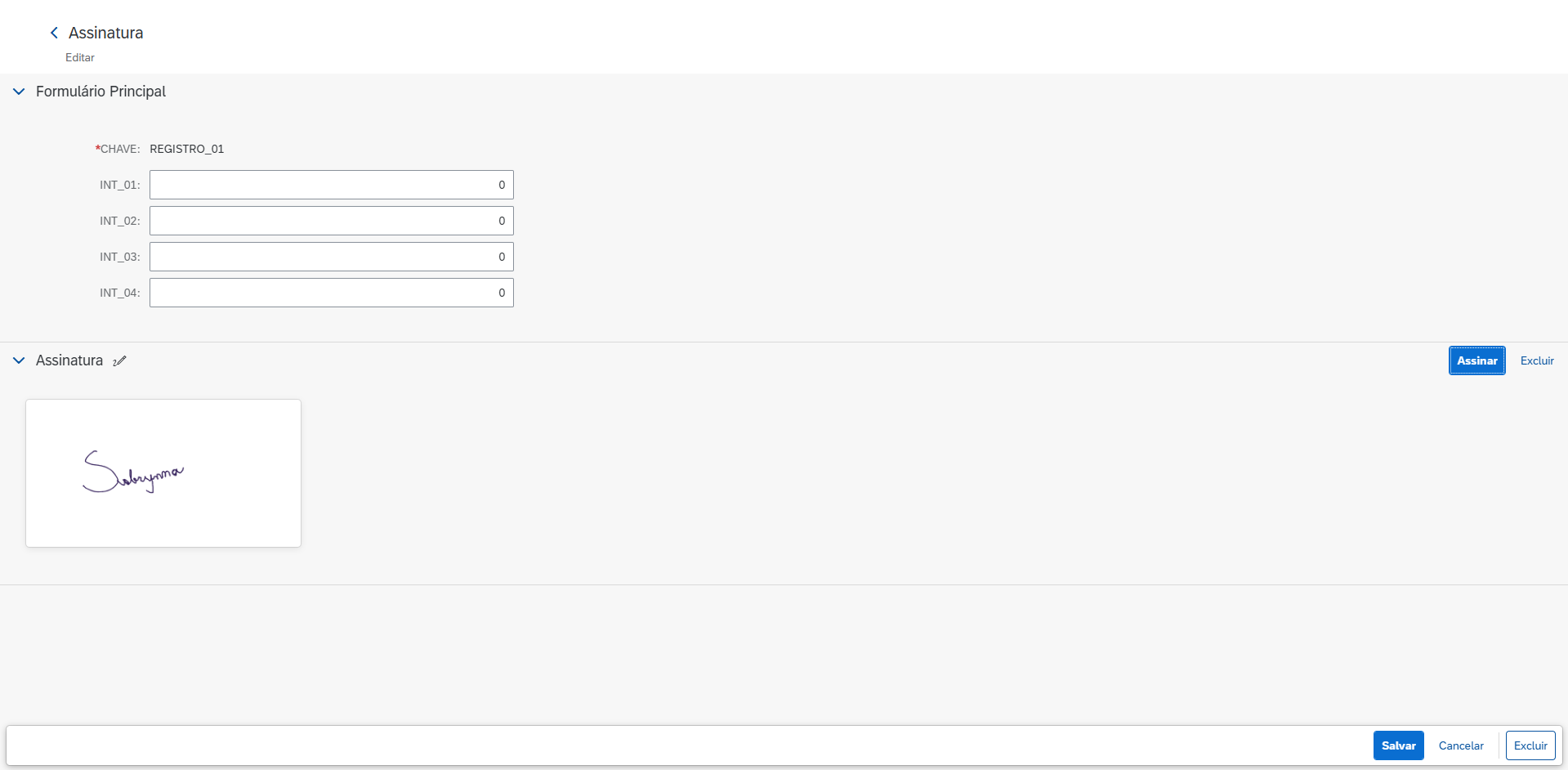The image size is (1568, 770).
Task: Click Cancelar in the footer bar
Action: click(x=1461, y=745)
